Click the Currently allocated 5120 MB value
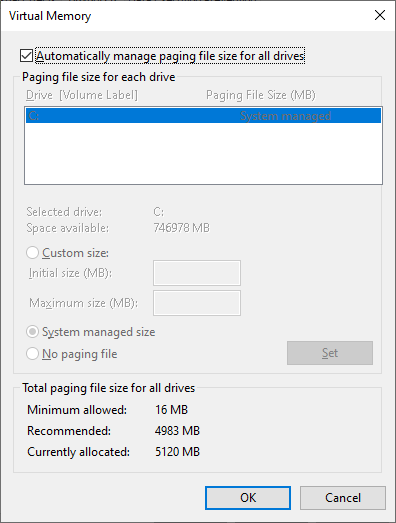The width and height of the screenshot is (396, 523). [177, 452]
